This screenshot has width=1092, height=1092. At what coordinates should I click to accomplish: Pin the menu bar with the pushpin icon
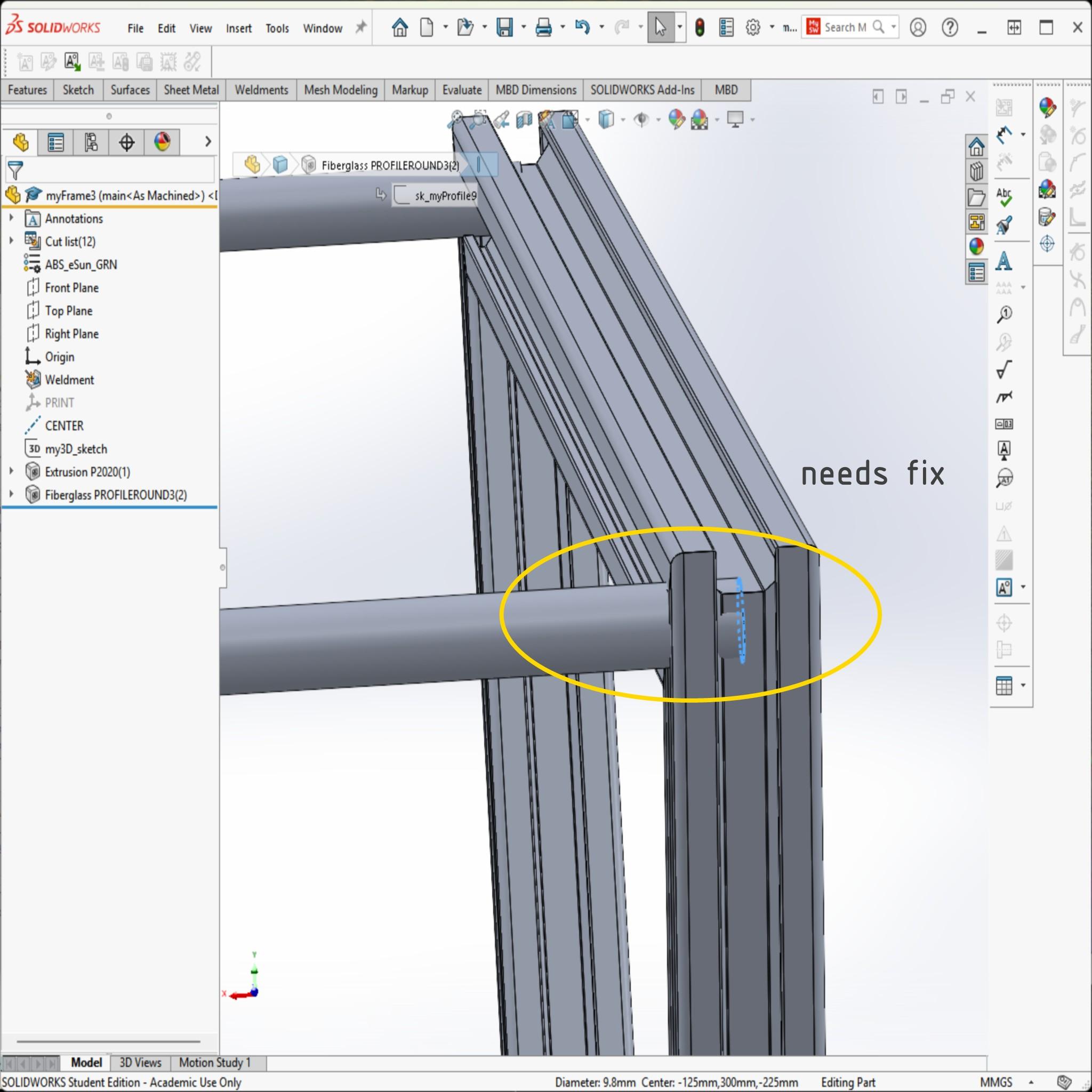pyautogui.click(x=360, y=27)
